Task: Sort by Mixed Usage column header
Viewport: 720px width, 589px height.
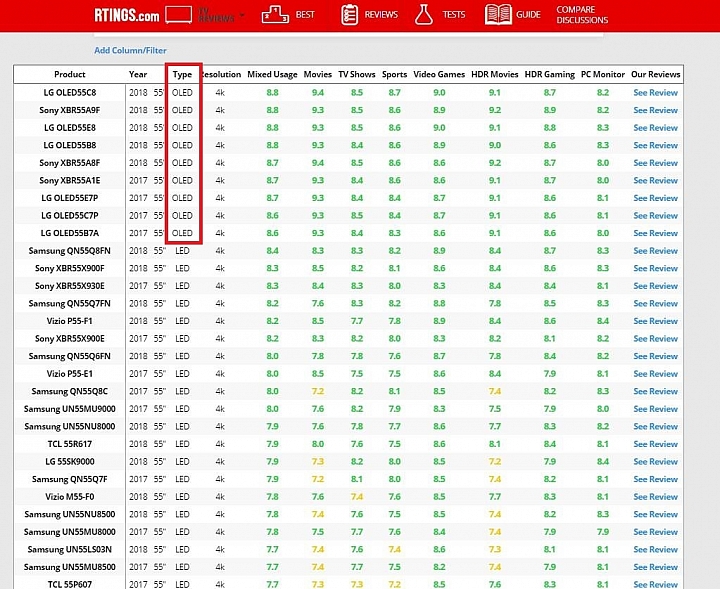Action: point(272,74)
